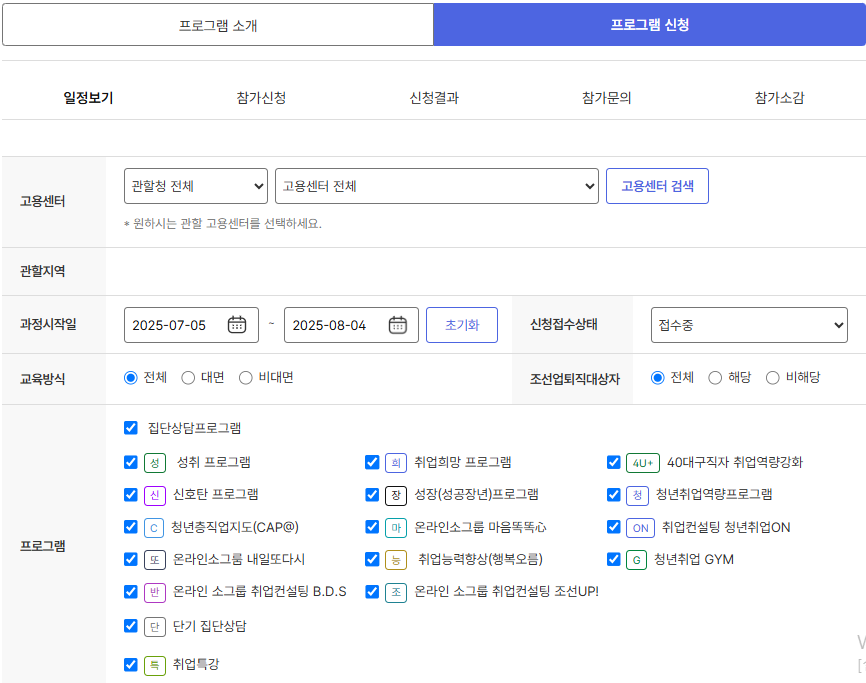
Task: Click the 취업컨설팅 청년취업ON label
Action: [726, 527]
